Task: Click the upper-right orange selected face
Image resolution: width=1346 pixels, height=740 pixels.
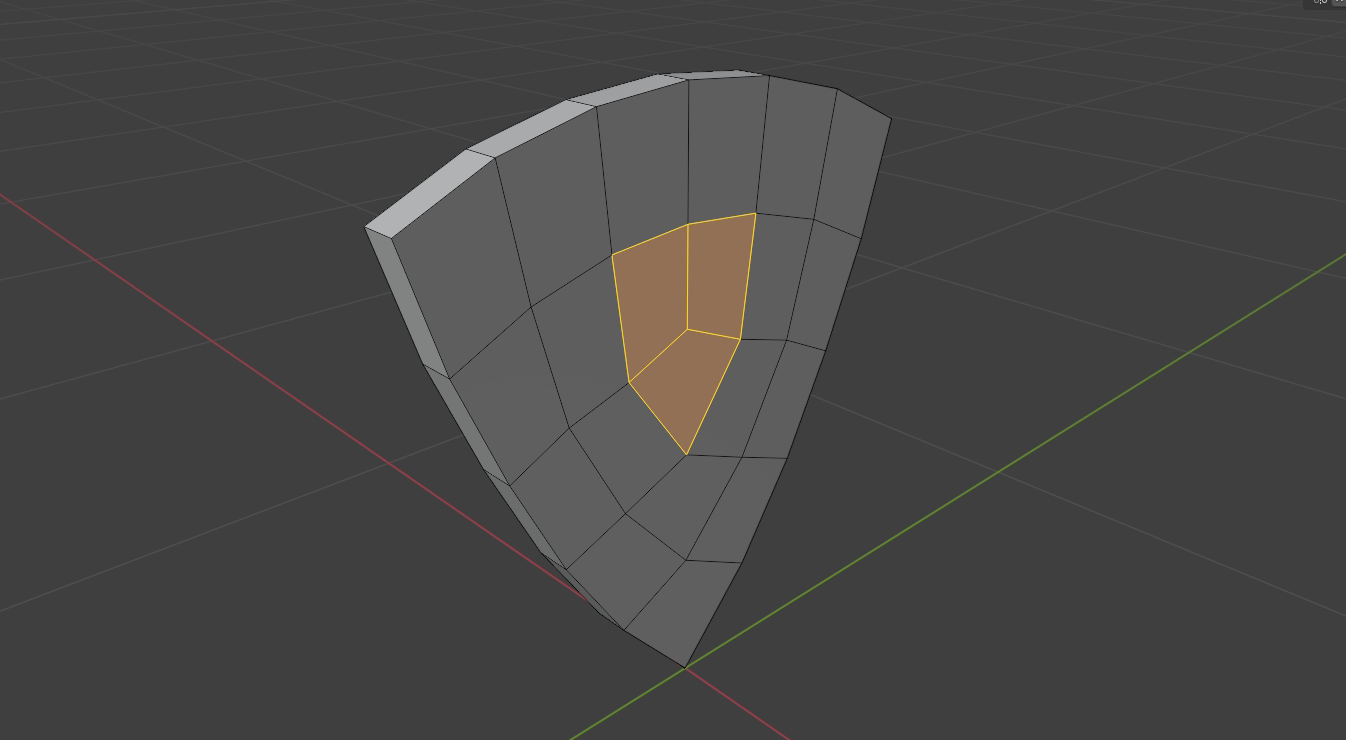Action: click(x=720, y=276)
